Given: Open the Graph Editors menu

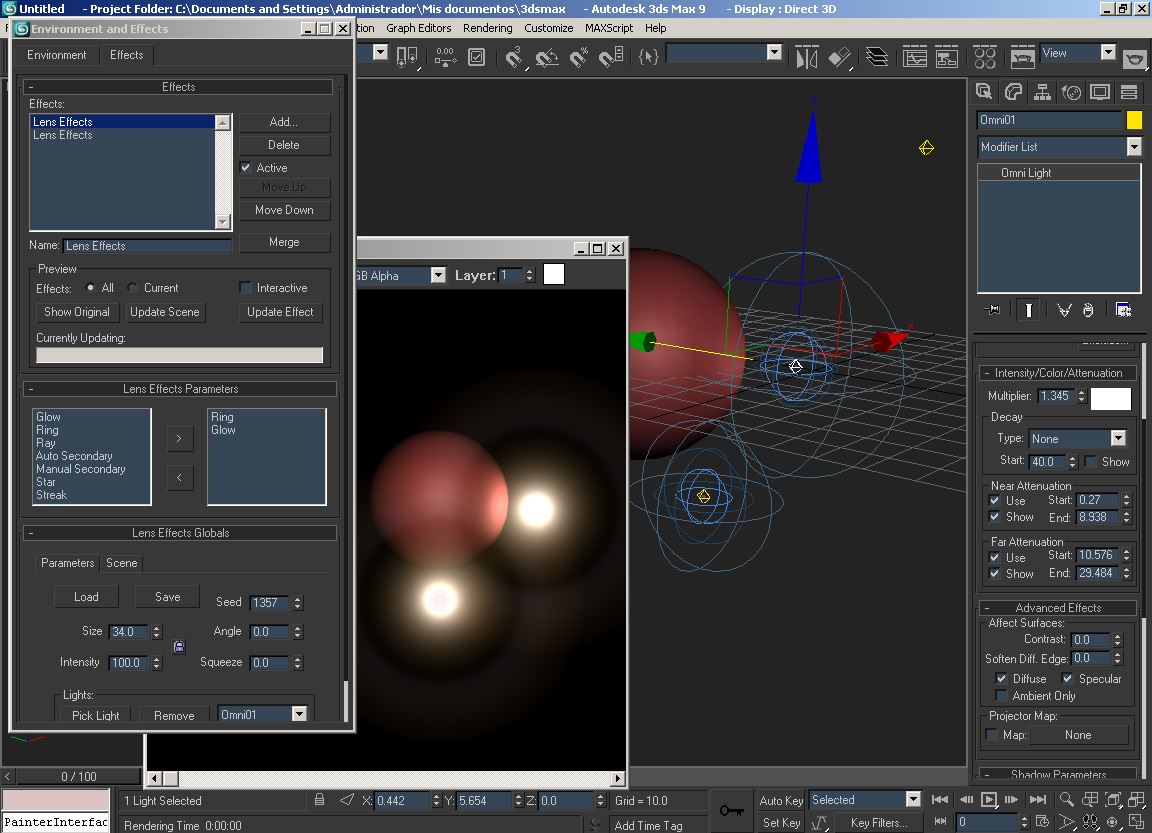Looking at the screenshot, I should (x=418, y=28).
